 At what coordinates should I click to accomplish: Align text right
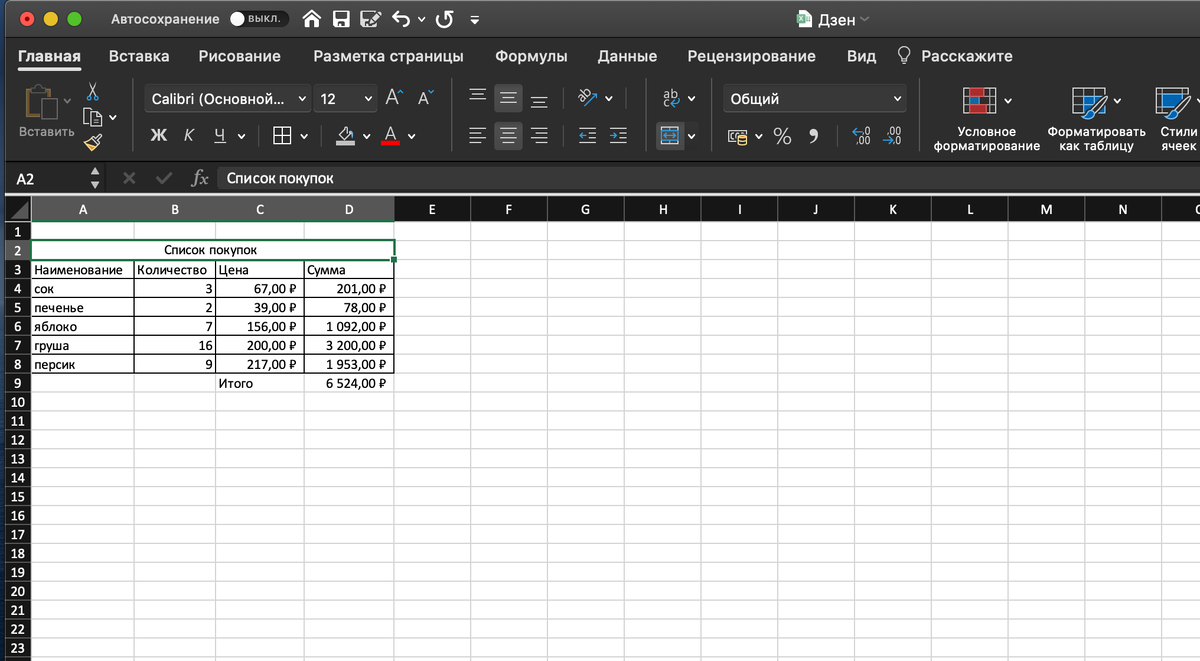click(539, 136)
